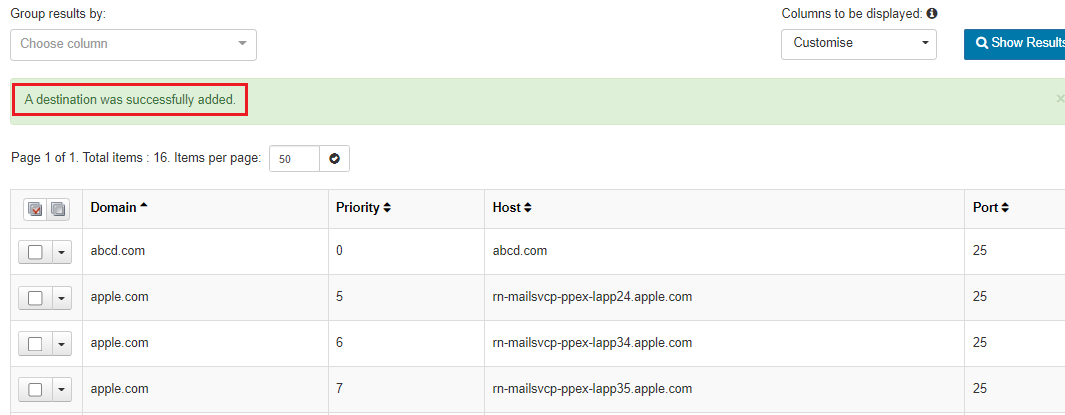Tick the checkbox for the abcd.com row
This screenshot has width=1065, height=415.
35,252
